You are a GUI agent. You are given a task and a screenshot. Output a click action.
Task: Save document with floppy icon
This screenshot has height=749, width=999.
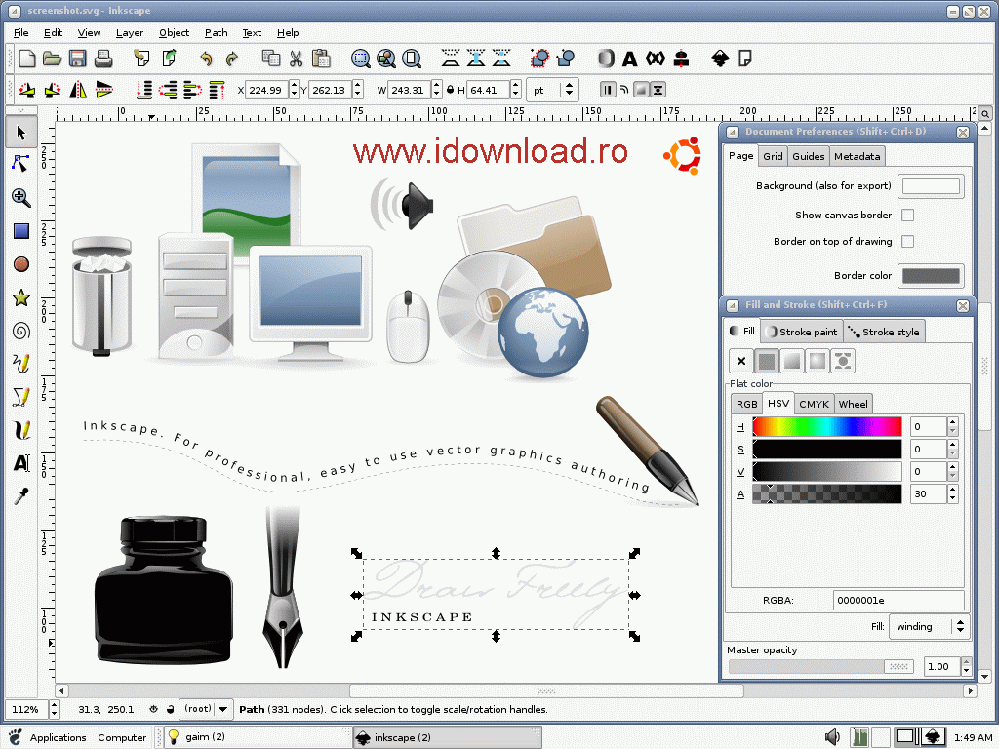[x=78, y=59]
